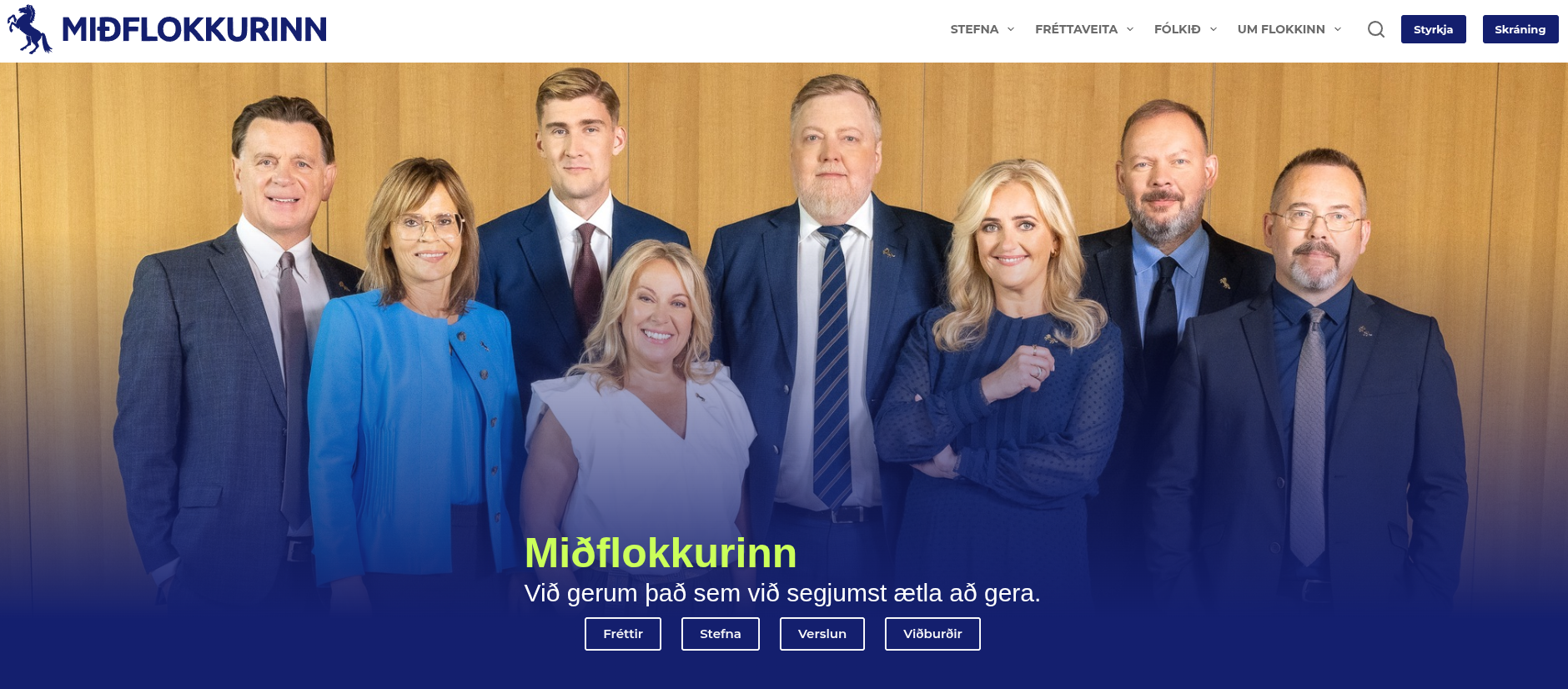1568x689 pixels.
Task: Open the FRÉTTAVEITA menu item
Action: [1076, 29]
